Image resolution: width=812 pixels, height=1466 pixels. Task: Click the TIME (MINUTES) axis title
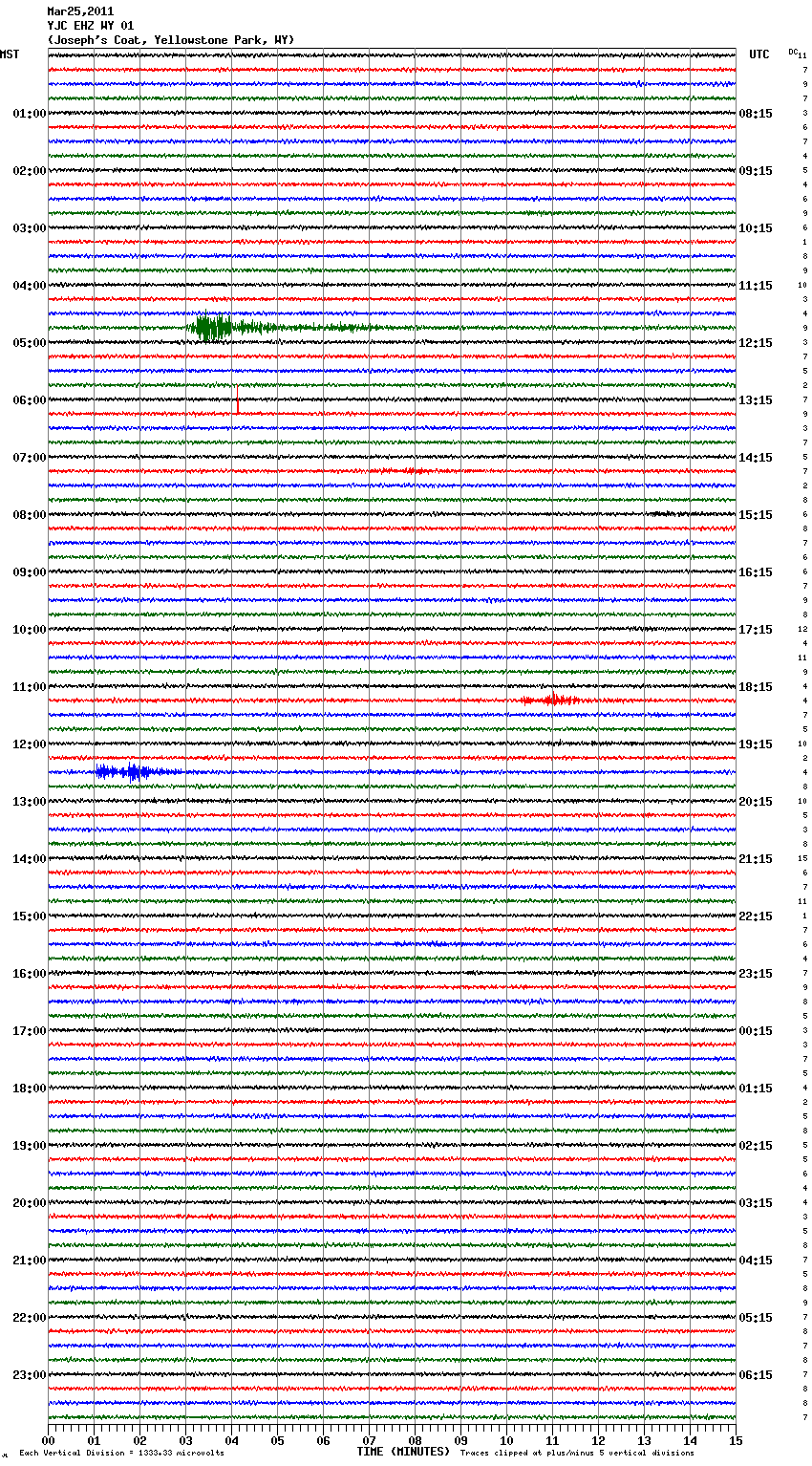point(403,1452)
